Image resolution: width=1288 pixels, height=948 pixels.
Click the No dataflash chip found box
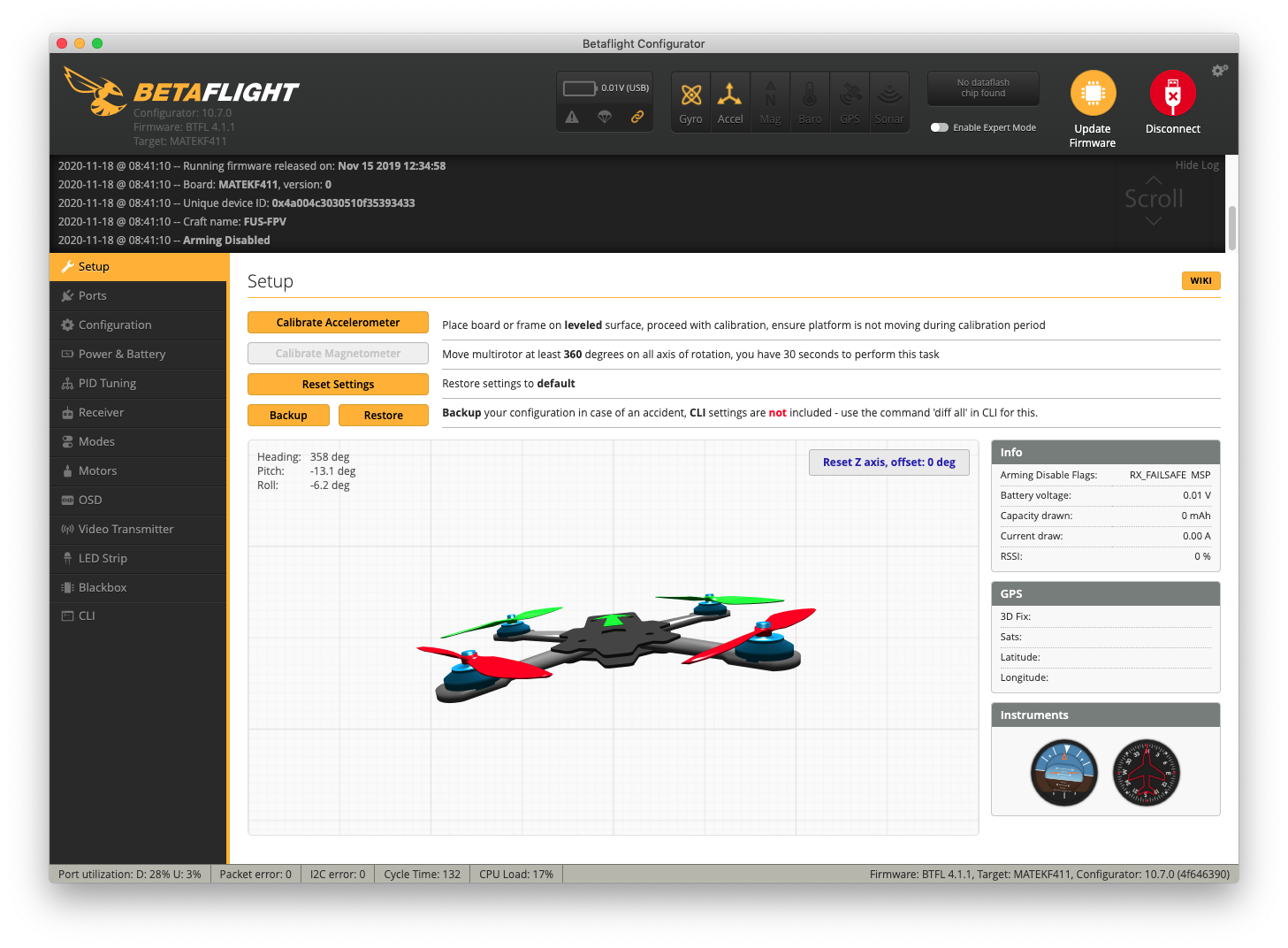click(983, 88)
